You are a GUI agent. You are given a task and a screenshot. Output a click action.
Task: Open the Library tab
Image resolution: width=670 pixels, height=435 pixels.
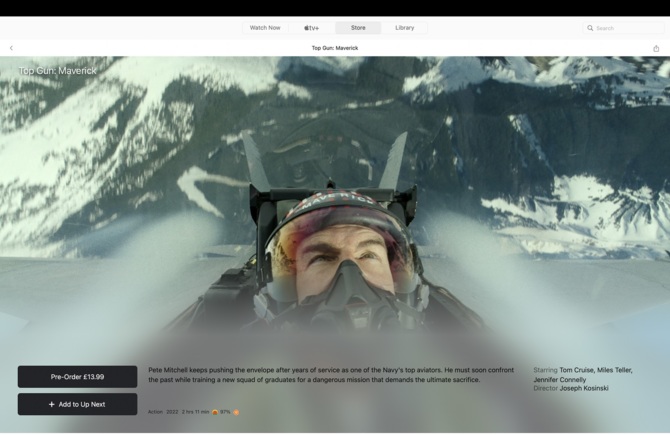point(405,28)
